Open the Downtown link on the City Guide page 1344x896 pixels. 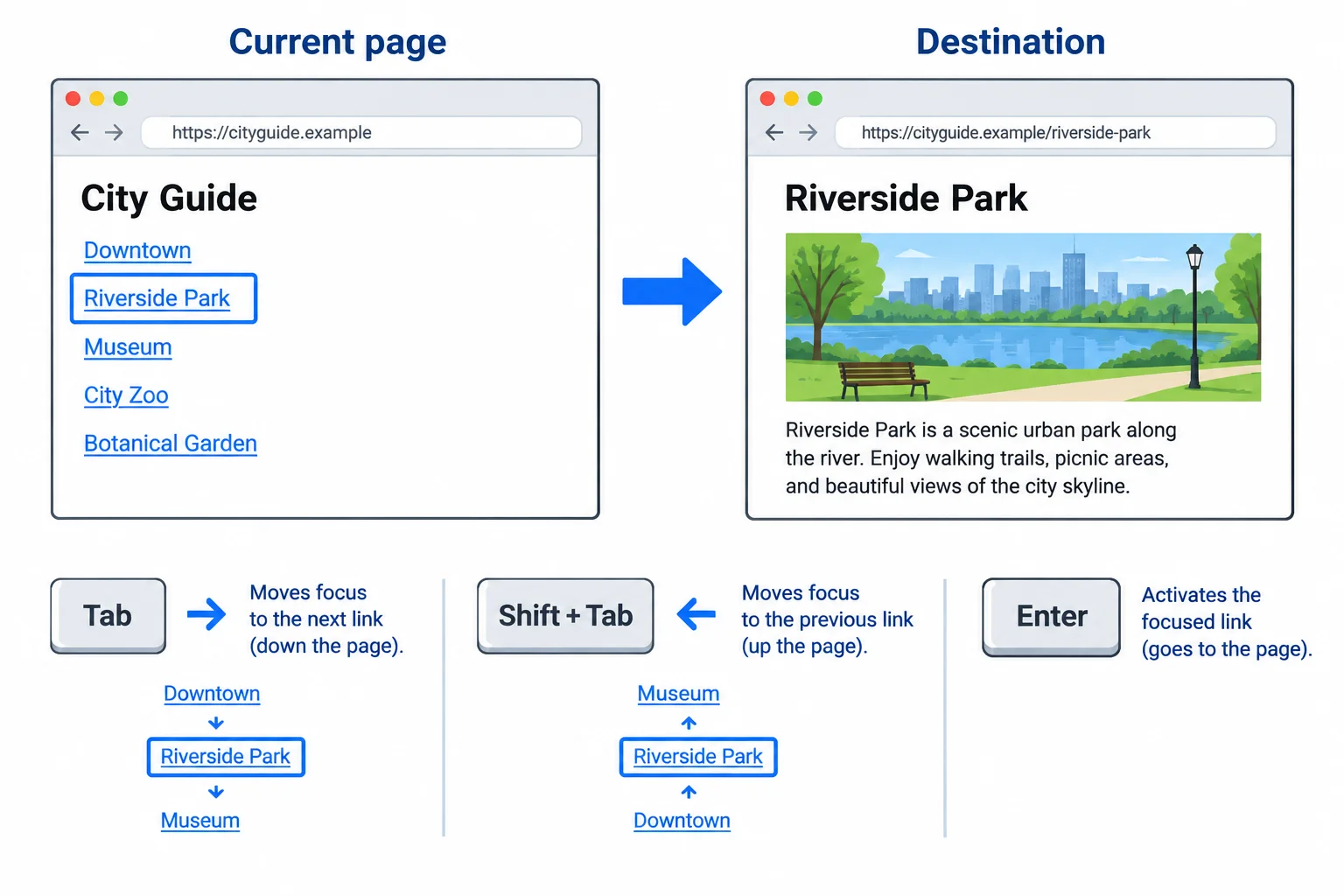137,250
